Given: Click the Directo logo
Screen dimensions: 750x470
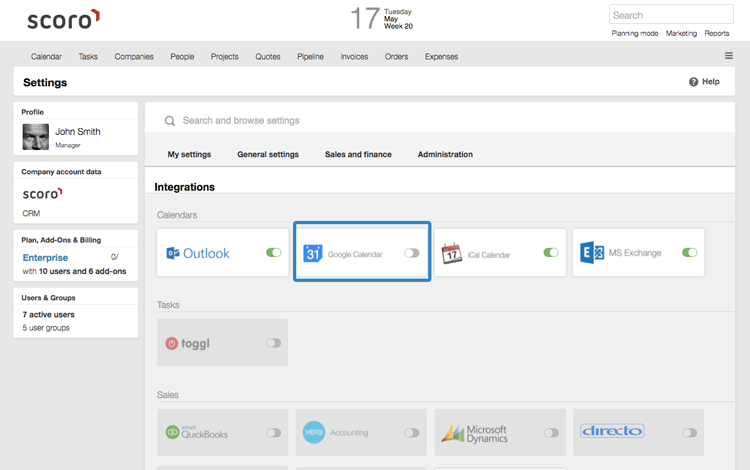Looking at the screenshot, I should tap(612, 431).
